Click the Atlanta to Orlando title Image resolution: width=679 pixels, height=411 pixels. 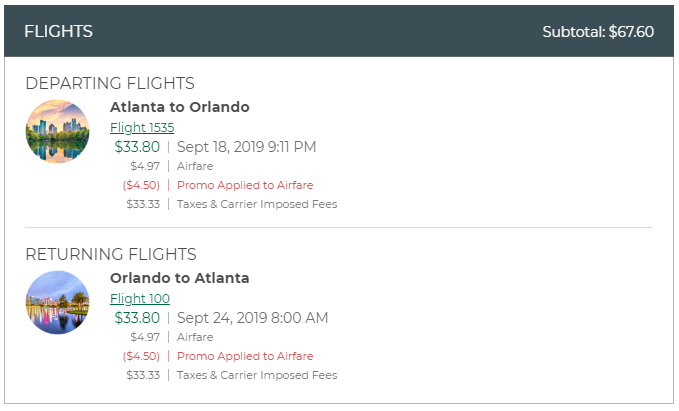click(180, 107)
